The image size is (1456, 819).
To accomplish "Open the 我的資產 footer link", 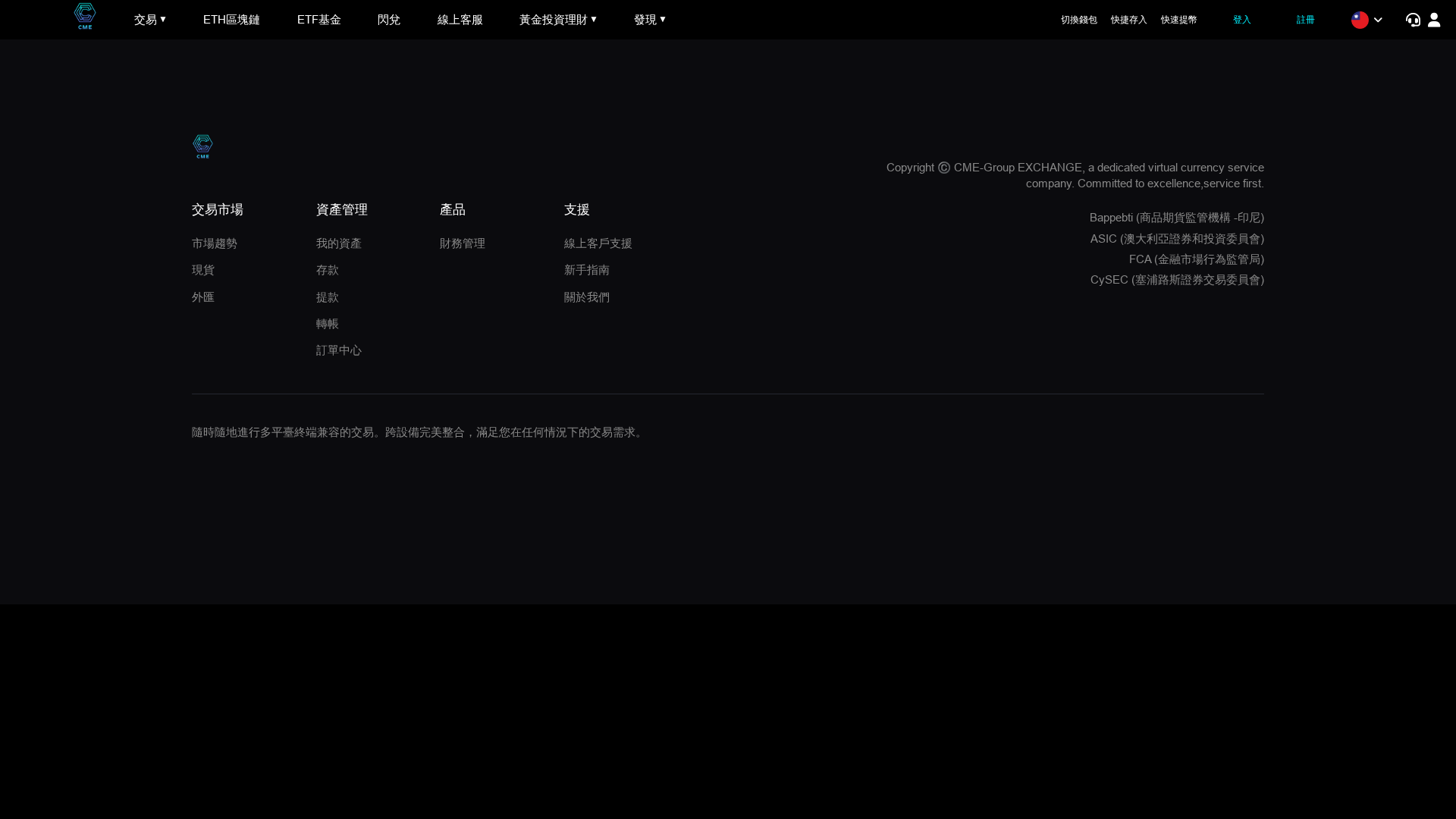I will (338, 243).
